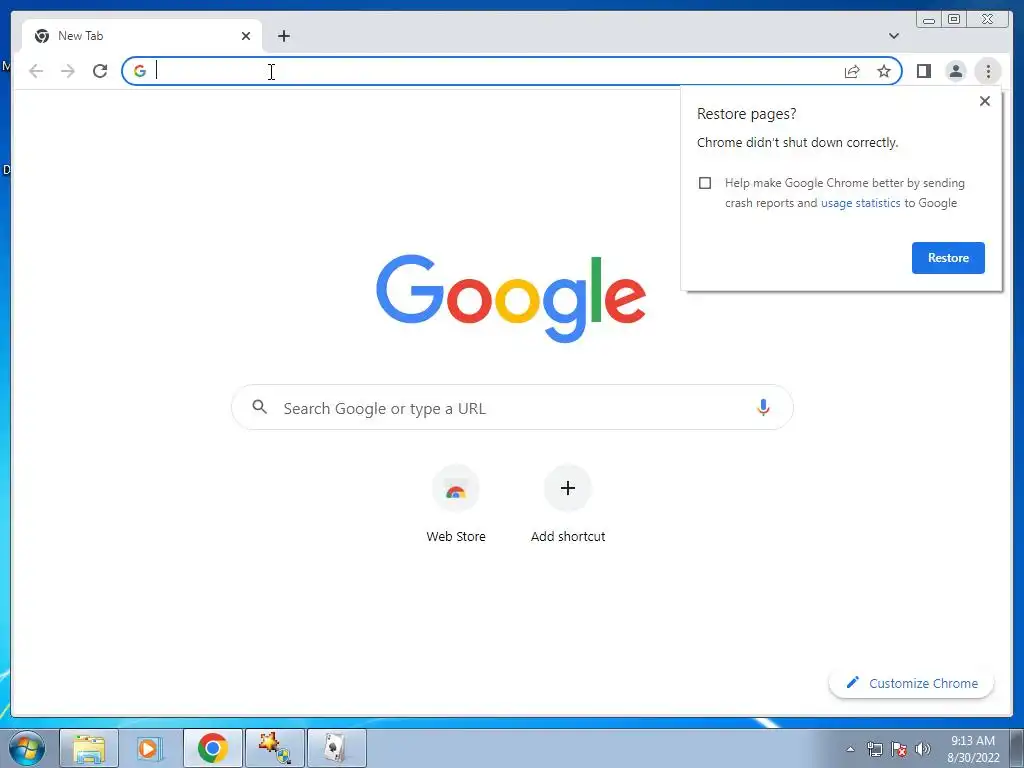
Task: Open the Solitaire cards taskbar icon
Action: tap(336, 748)
